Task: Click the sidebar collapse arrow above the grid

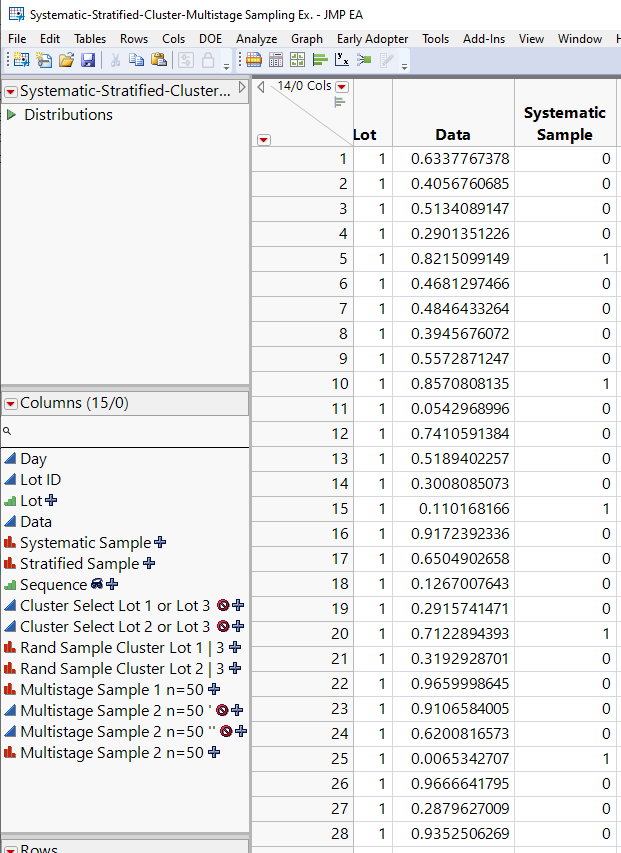Action: pyautogui.click(x=259, y=86)
